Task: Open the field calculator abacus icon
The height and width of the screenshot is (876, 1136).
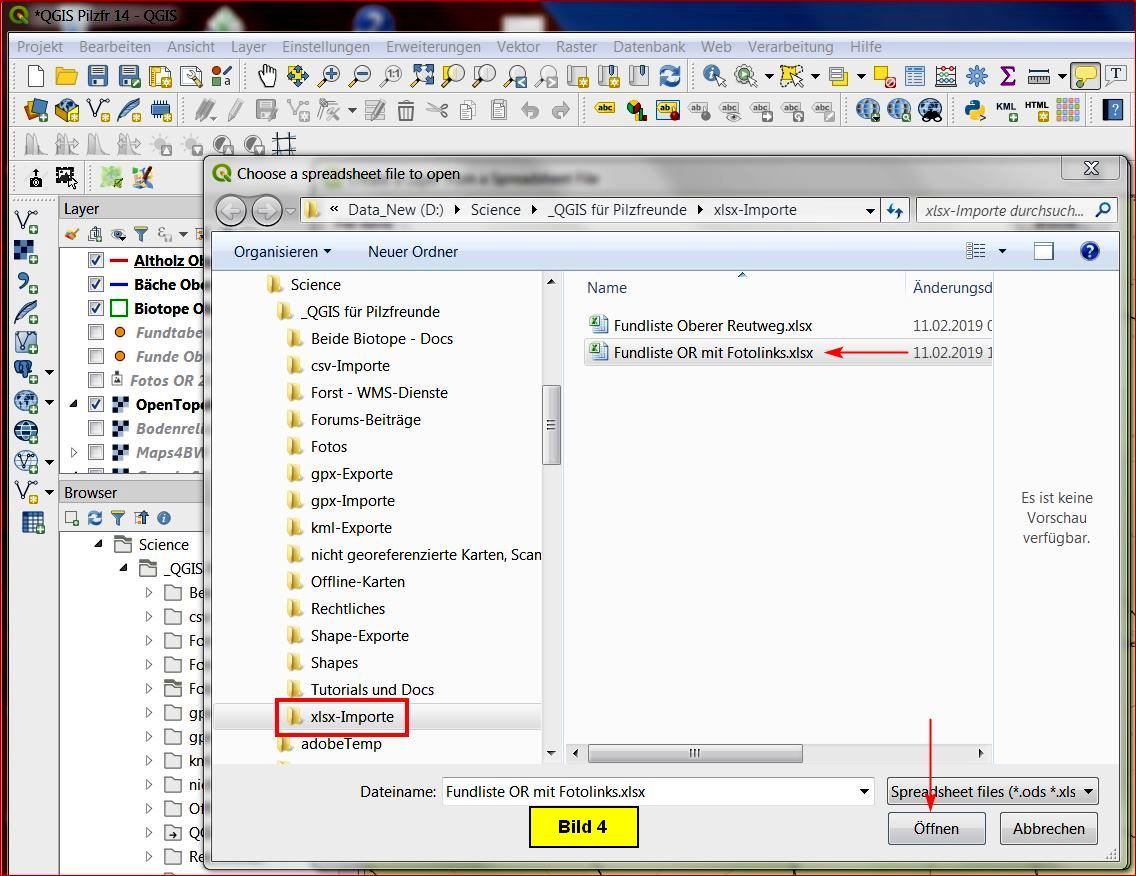Action: point(945,76)
